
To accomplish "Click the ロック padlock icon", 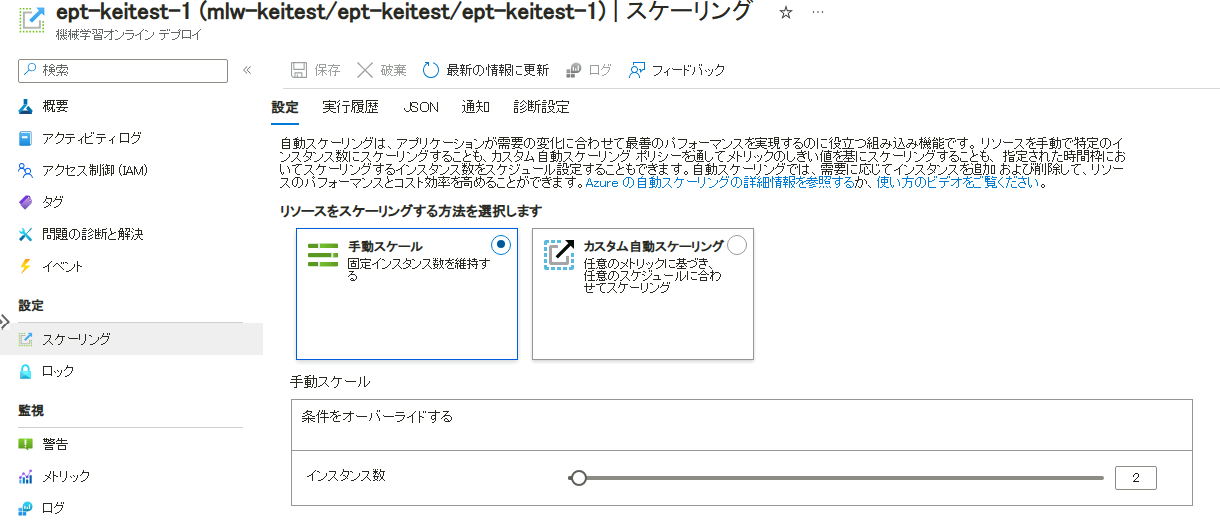I will [27, 371].
